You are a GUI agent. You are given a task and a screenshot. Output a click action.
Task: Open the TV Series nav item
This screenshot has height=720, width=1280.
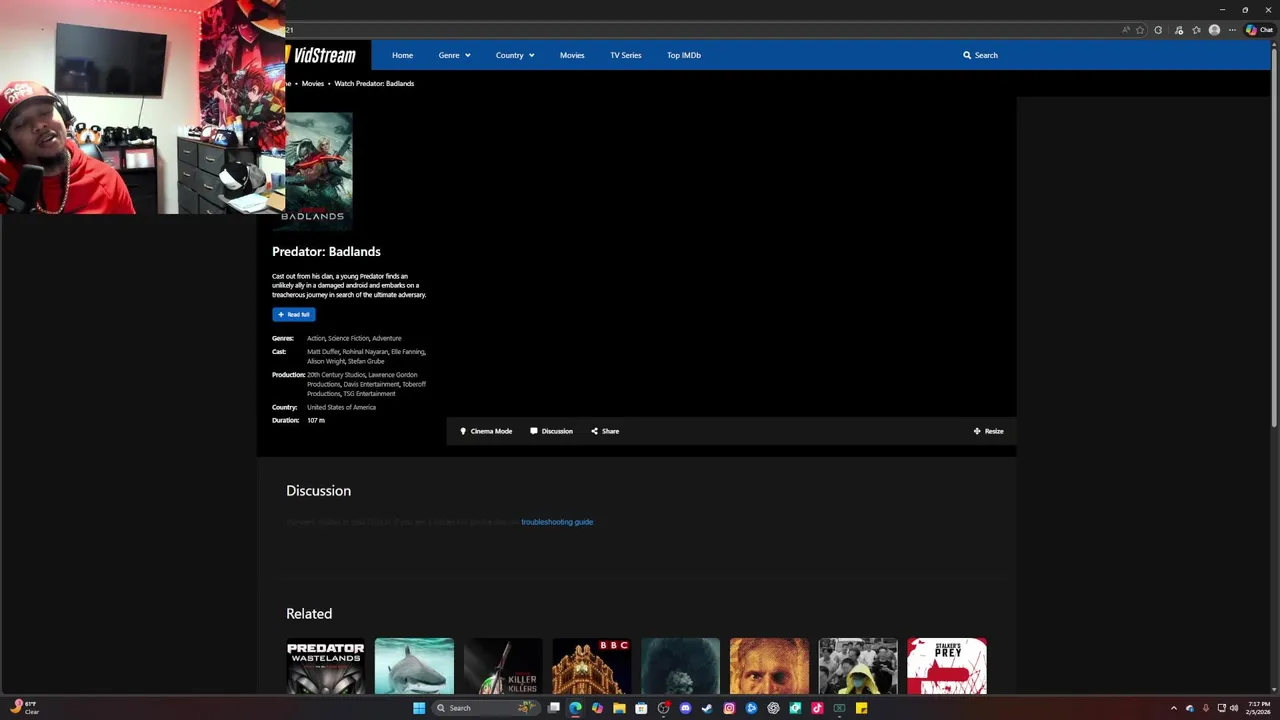(626, 55)
